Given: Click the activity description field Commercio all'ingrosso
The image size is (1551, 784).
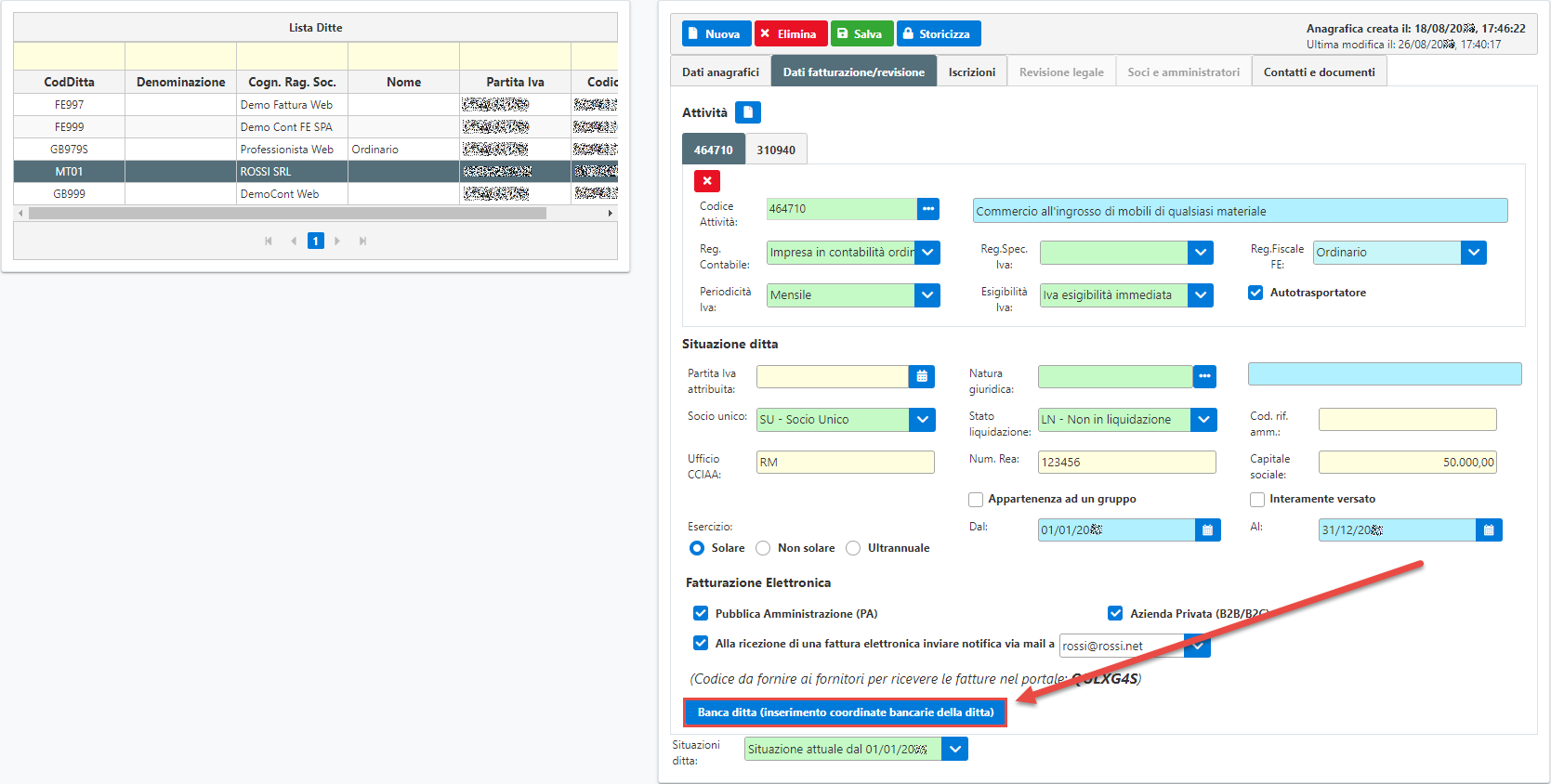Looking at the screenshot, I should coord(1241,211).
